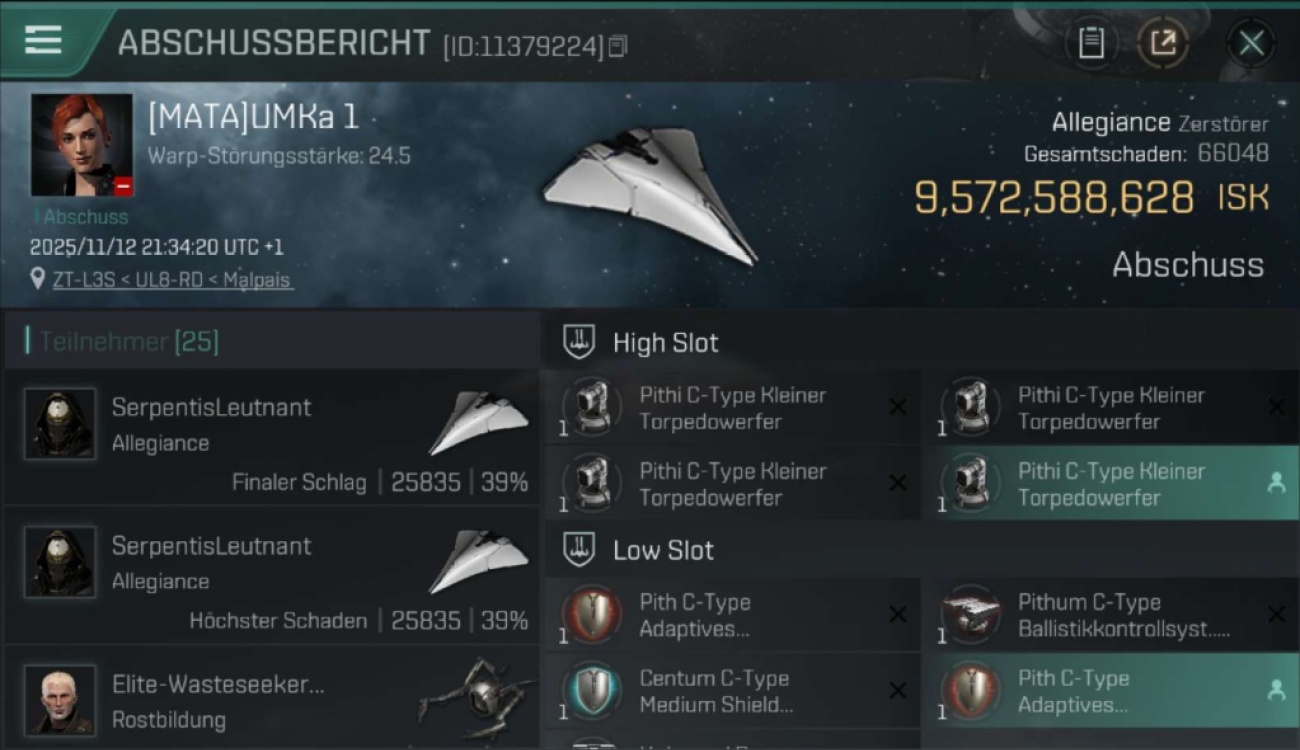Click the Centum C-Type Medium Shield module
This screenshot has width=1300, height=750.
(x=730, y=691)
